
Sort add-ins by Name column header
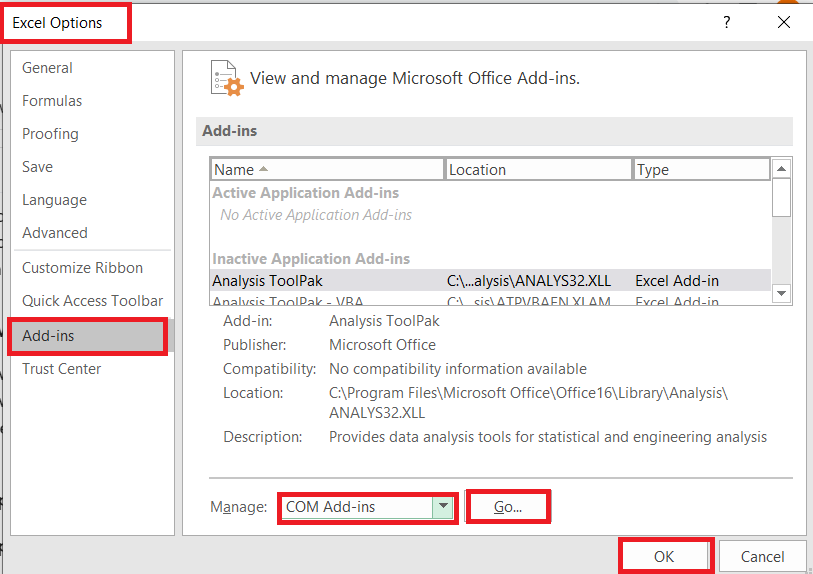(x=327, y=170)
